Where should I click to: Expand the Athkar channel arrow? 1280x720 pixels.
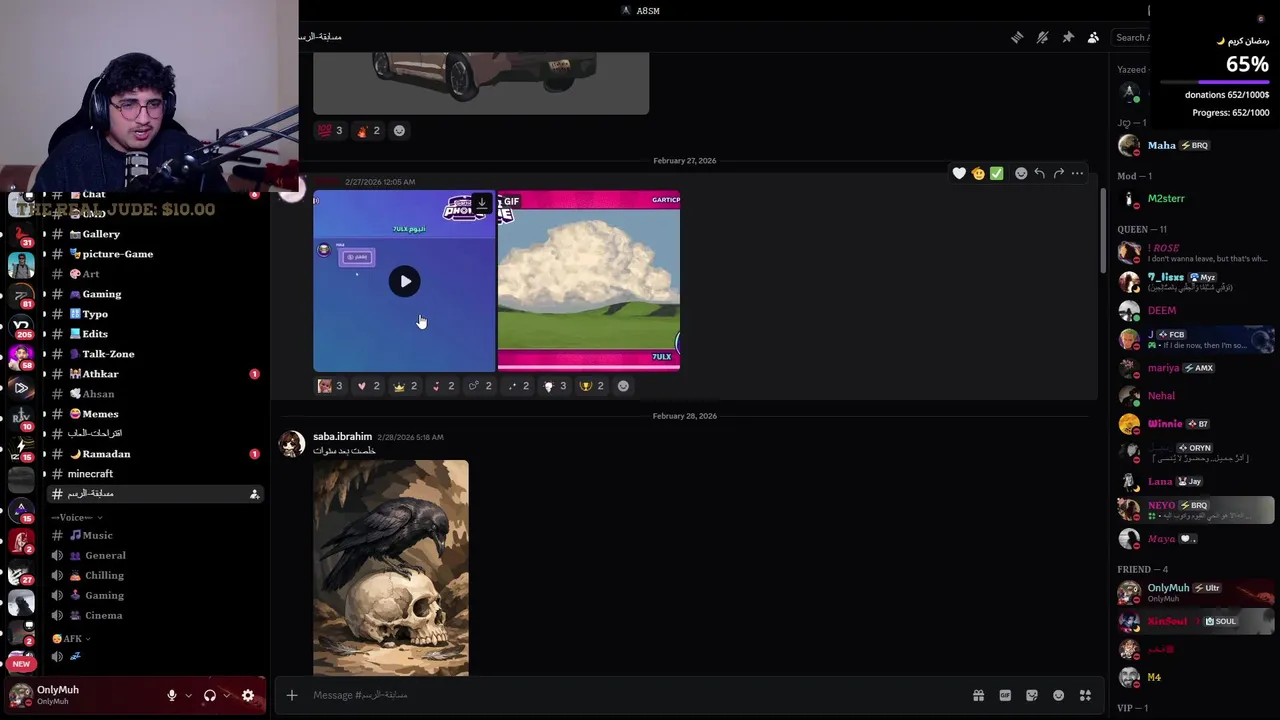[44, 374]
